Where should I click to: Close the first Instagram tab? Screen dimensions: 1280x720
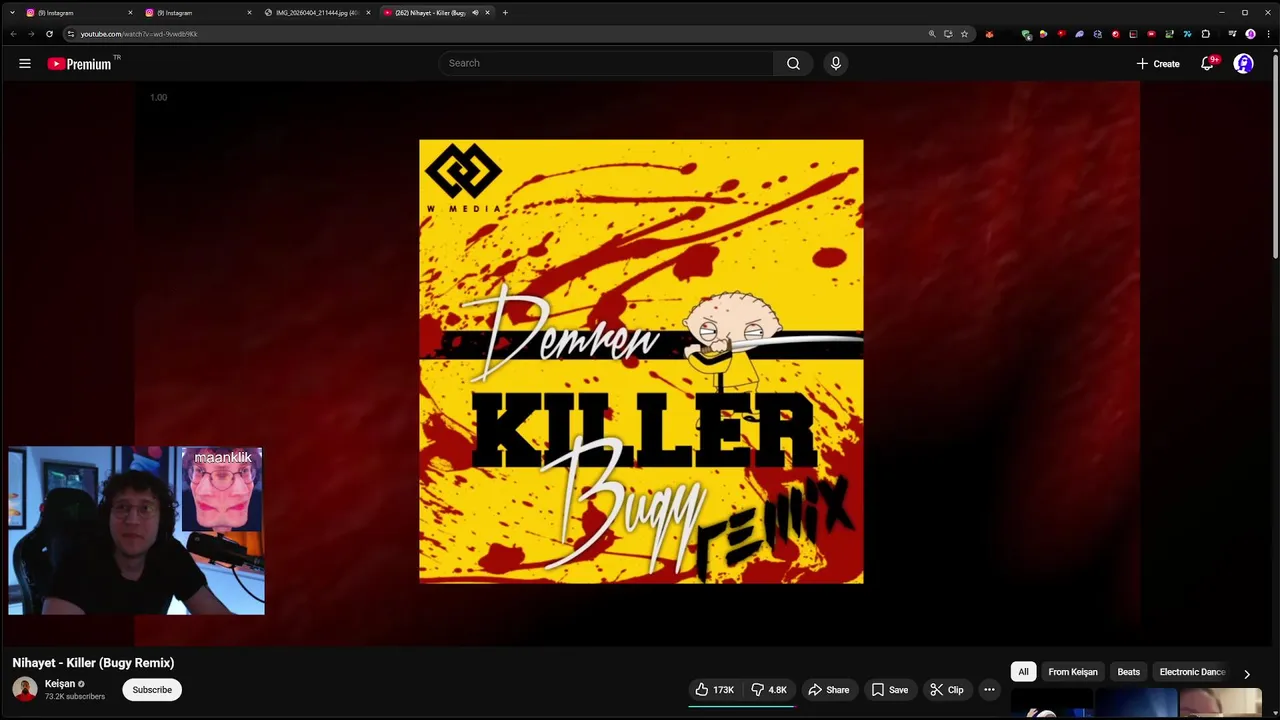pos(130,12)
